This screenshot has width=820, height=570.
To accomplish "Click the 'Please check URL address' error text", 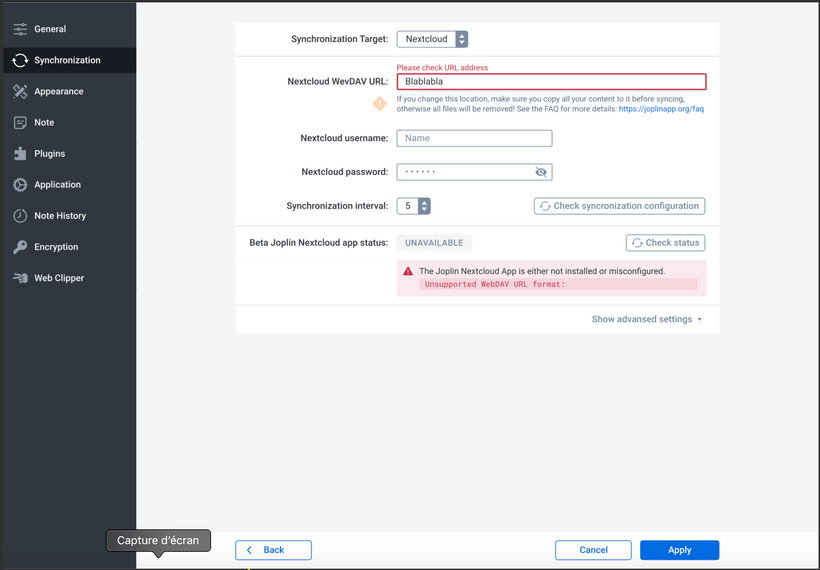I will pyautogui.click(x=442, y=68).
